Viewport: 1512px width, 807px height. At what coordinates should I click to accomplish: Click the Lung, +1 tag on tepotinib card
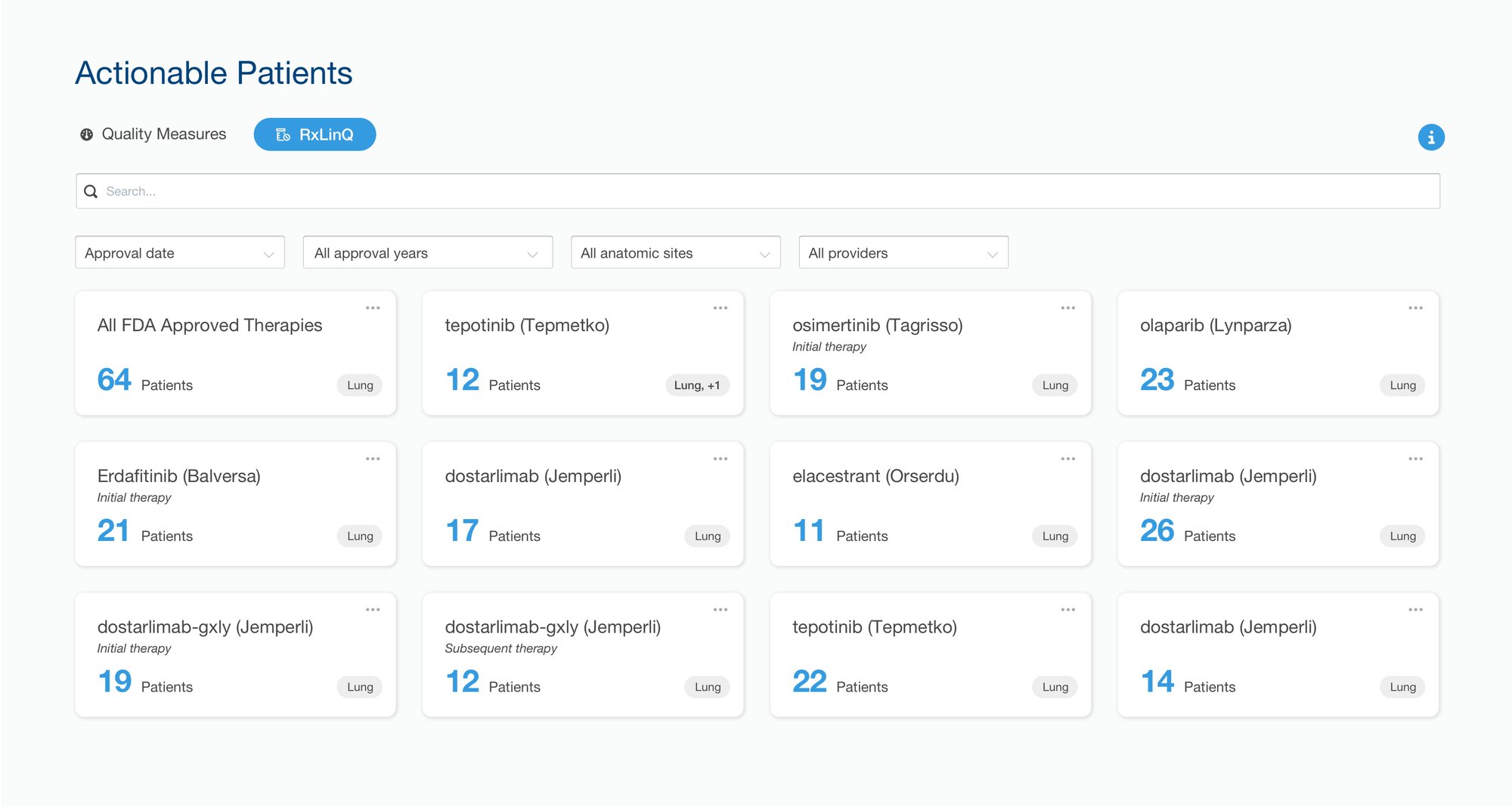tap(697, 385)
